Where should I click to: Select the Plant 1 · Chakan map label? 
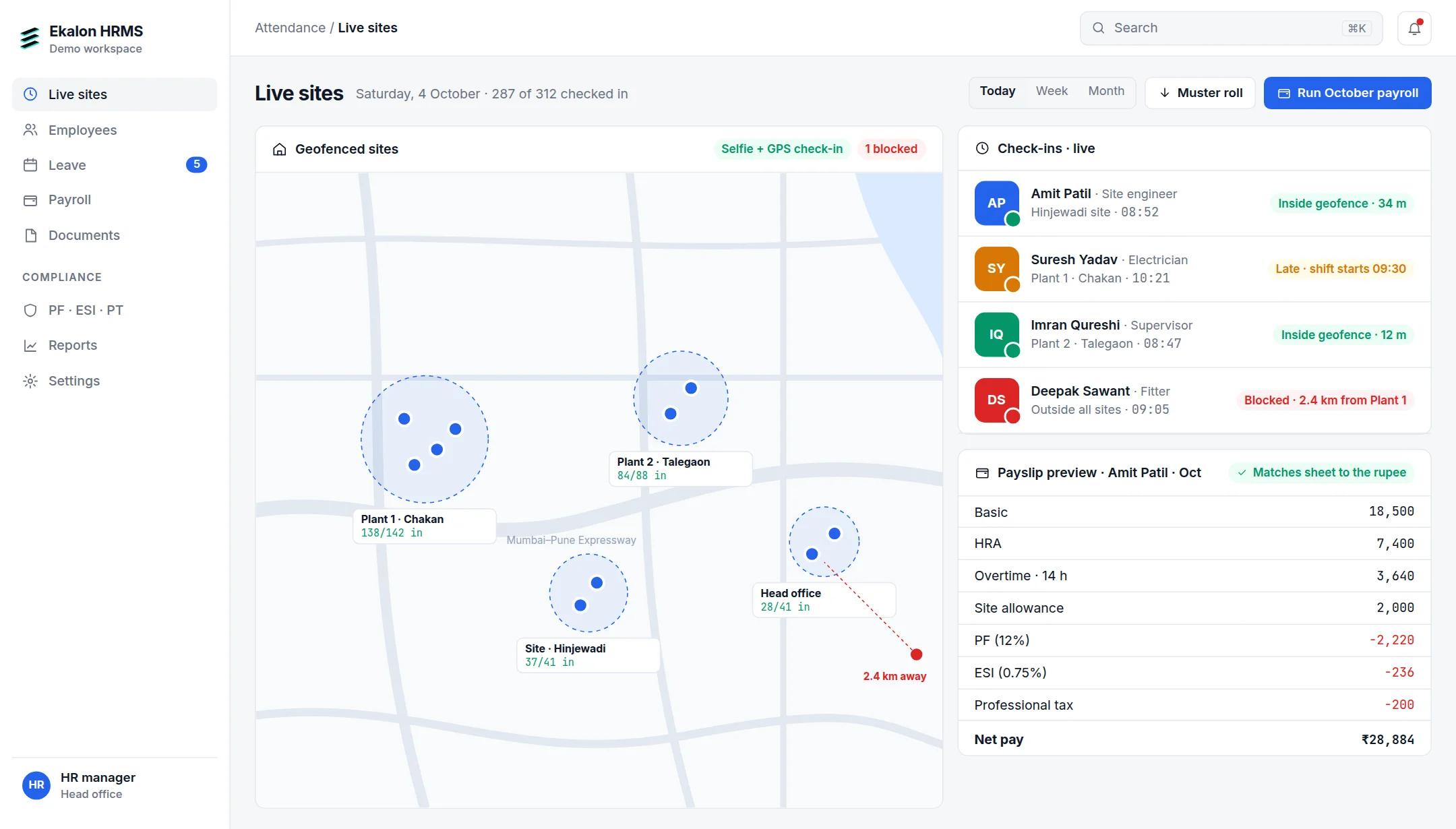[x=425, y=526]
